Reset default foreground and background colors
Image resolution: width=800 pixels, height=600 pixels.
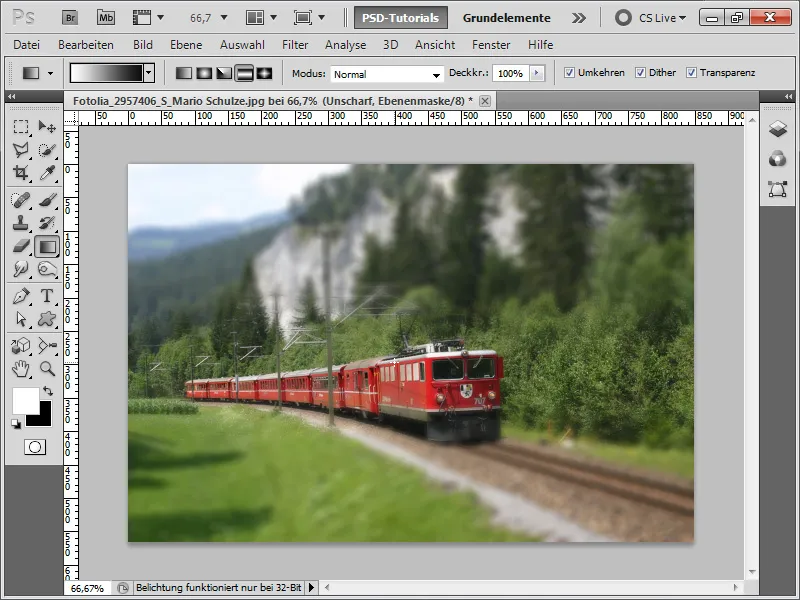pyautogui.click(x=16, y=423)
